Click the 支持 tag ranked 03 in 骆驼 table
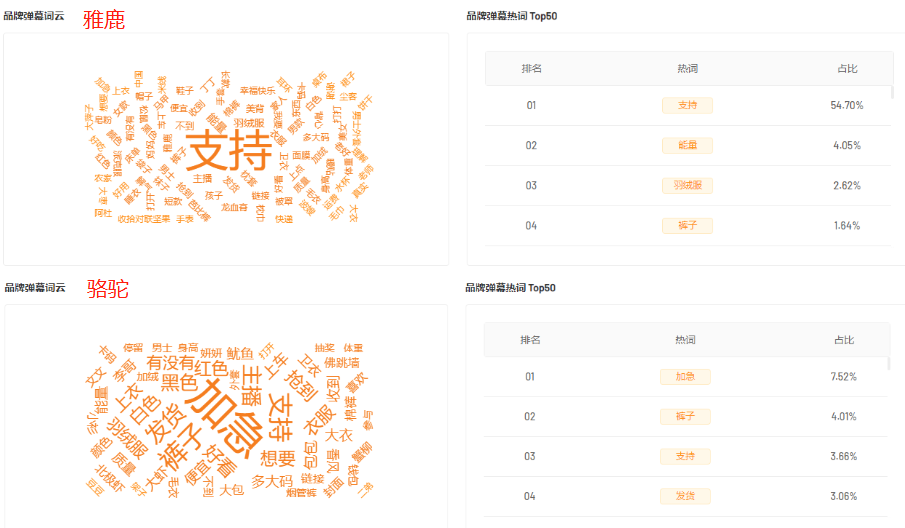 click(685, 456)
